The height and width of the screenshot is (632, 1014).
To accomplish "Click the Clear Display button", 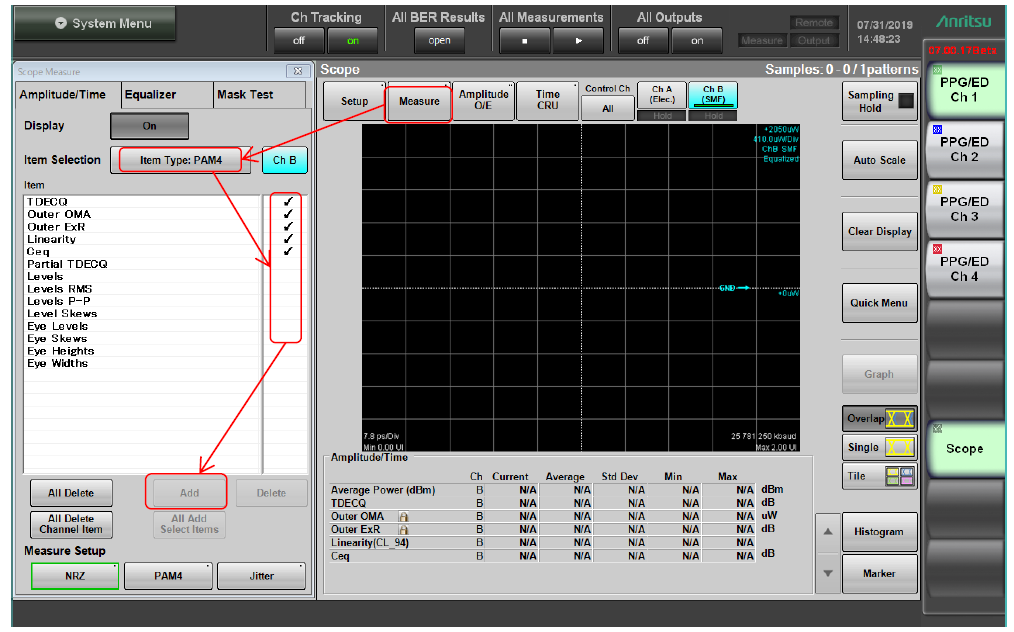I will (x=879, y=231).
